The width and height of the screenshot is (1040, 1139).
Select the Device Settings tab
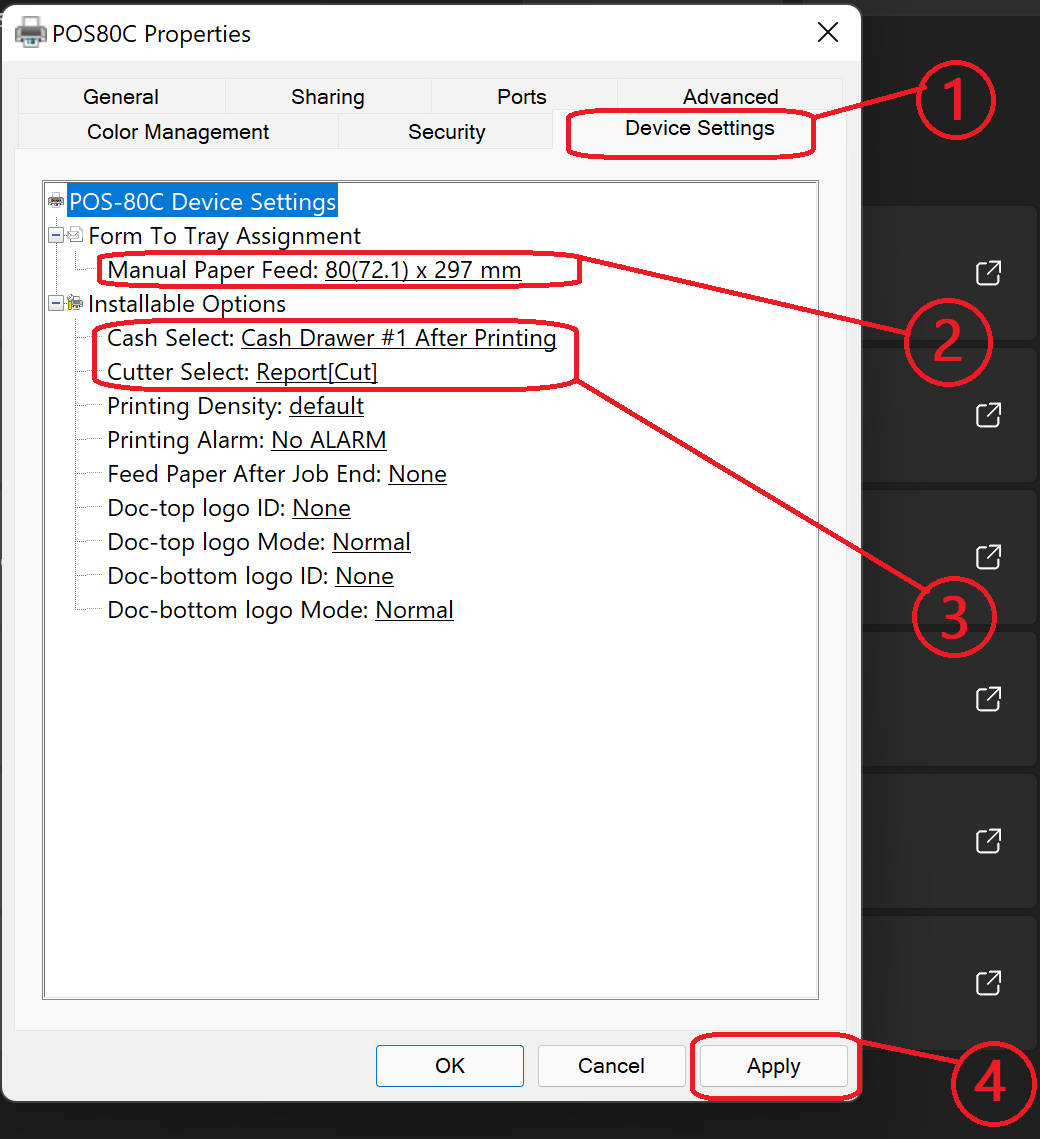699,129
